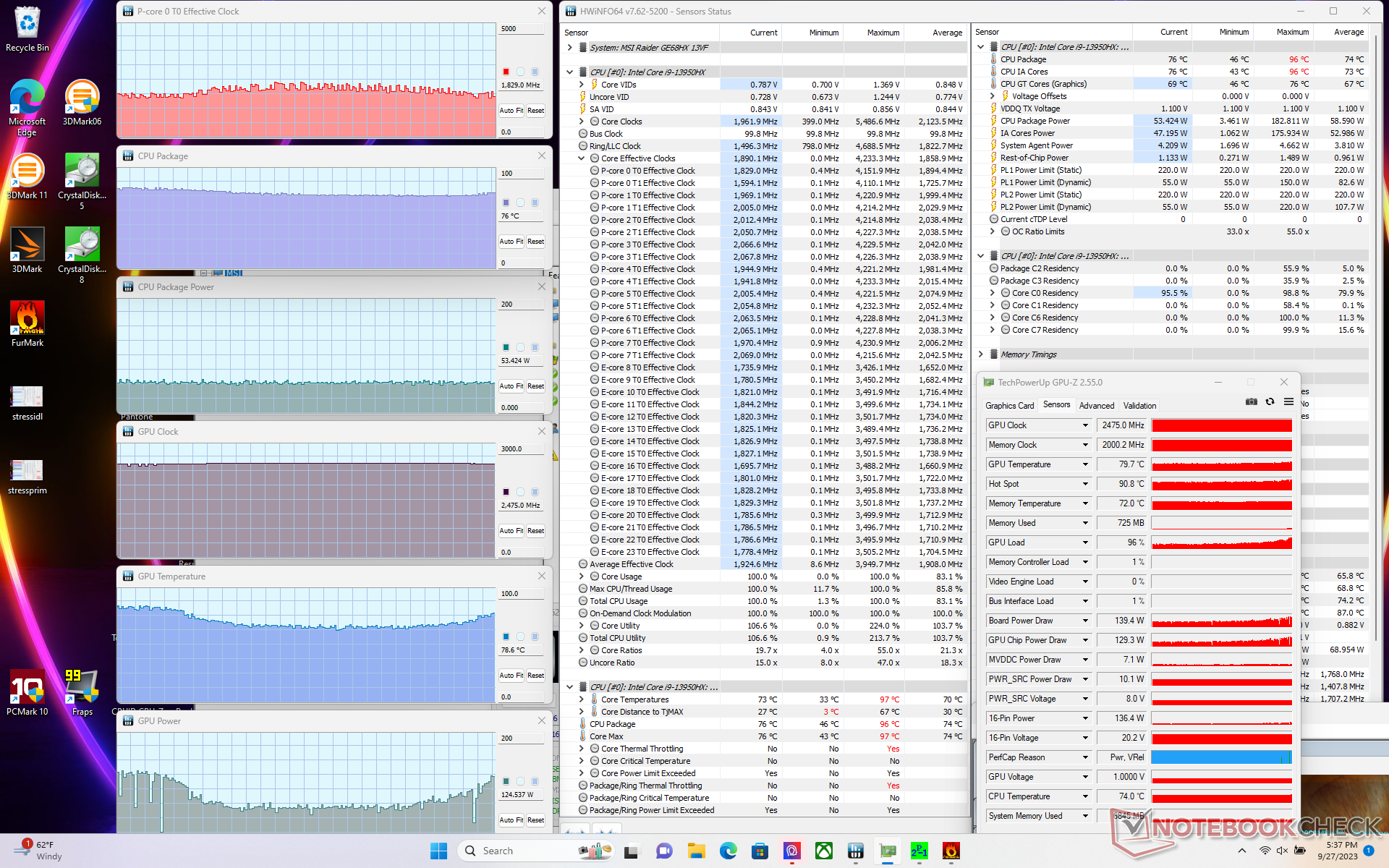This screenshot has height=868, width=1389.
Task: Click the red color swatch on P-core graph
Action: [506, 72]
